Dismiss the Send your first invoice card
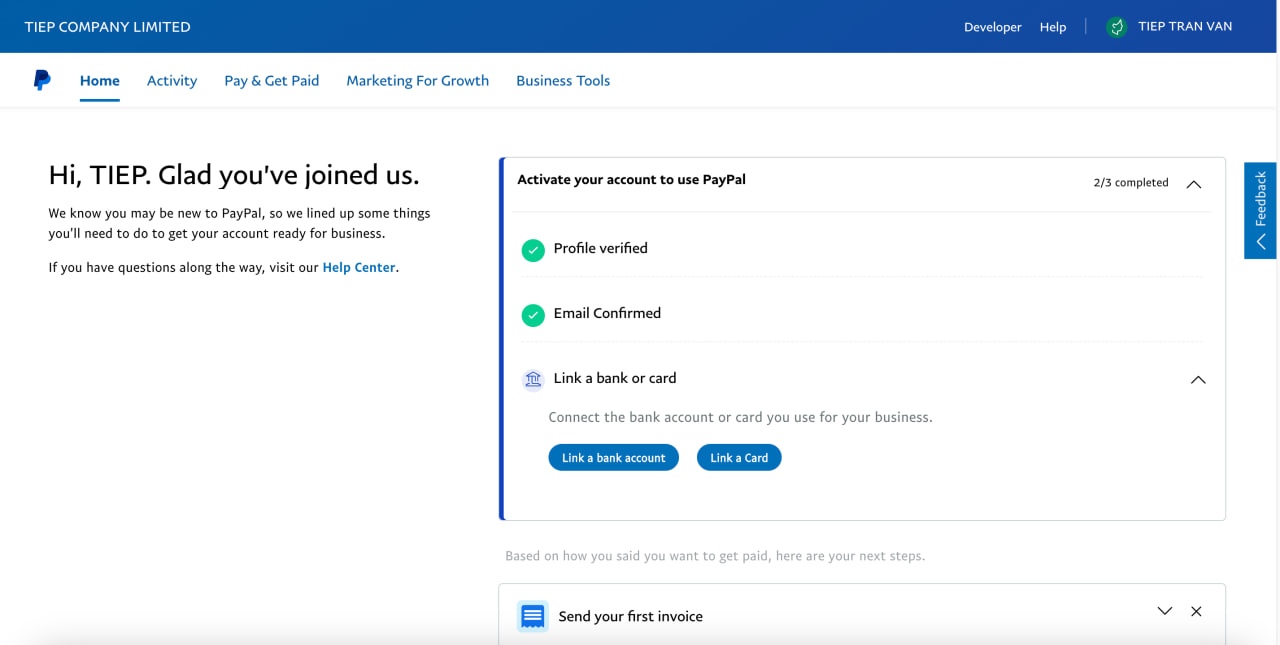Viewport: 1280px width, 645px height. coord(1196,611)
